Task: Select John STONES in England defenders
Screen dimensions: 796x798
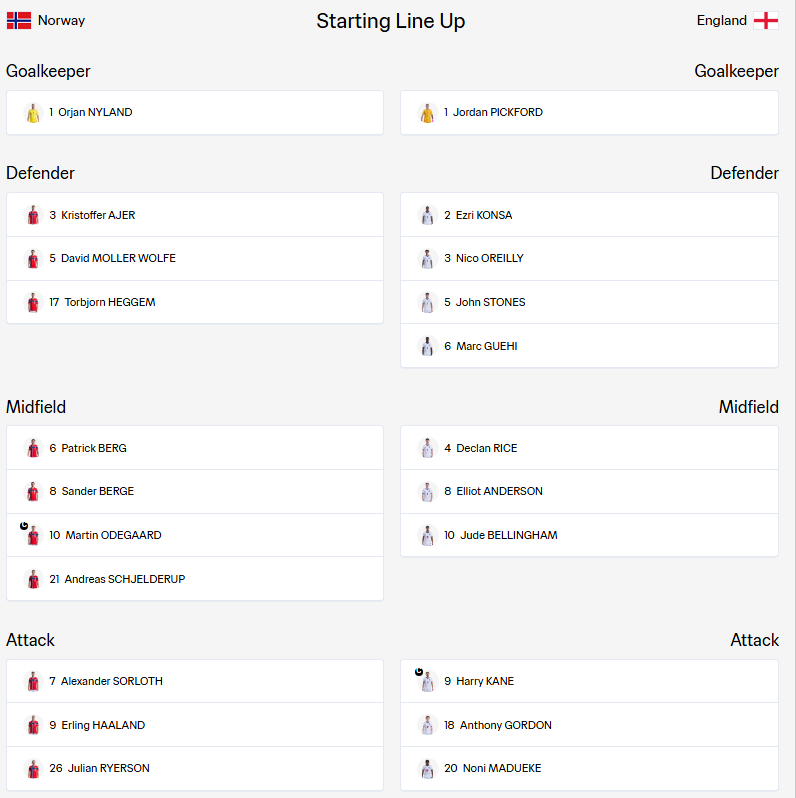Action: pos(589,302)
